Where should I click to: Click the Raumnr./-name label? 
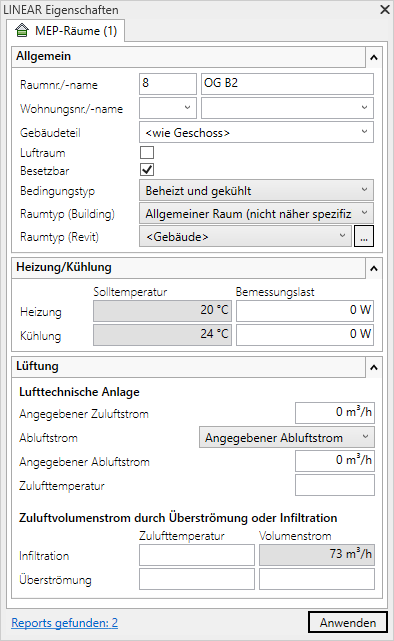click(59, 85)
